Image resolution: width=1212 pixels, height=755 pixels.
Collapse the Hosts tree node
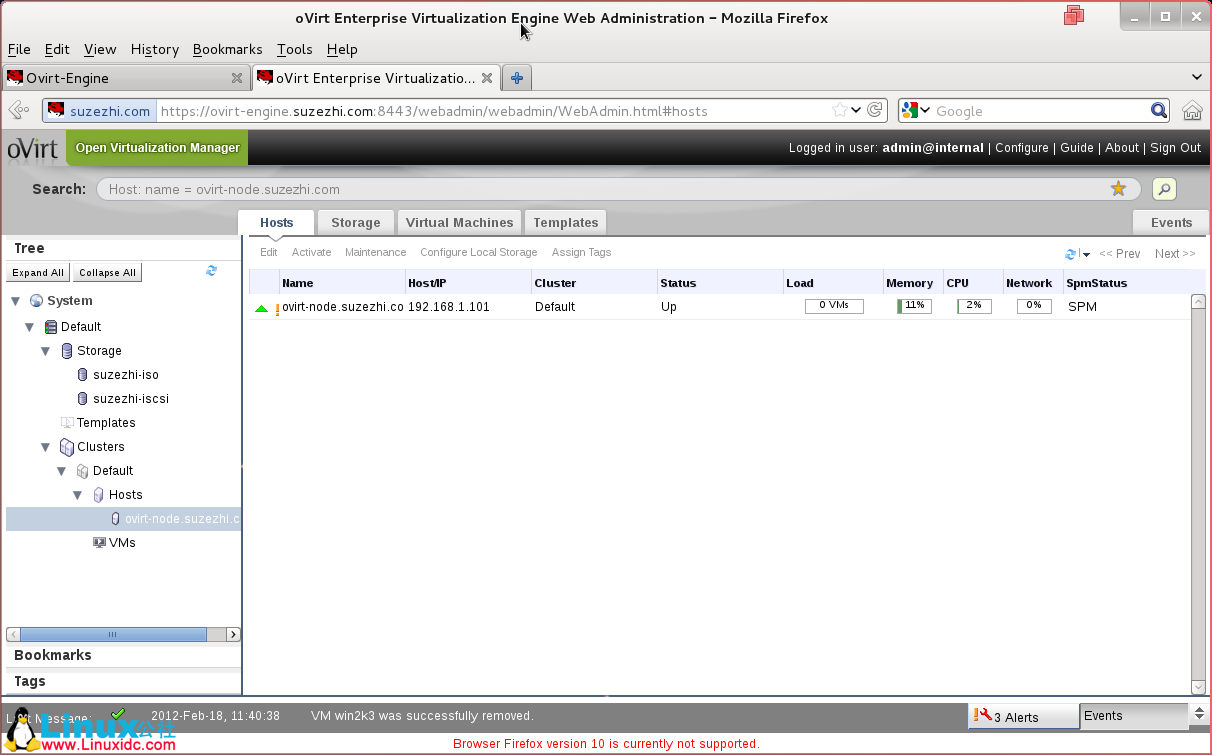[79, 495]
